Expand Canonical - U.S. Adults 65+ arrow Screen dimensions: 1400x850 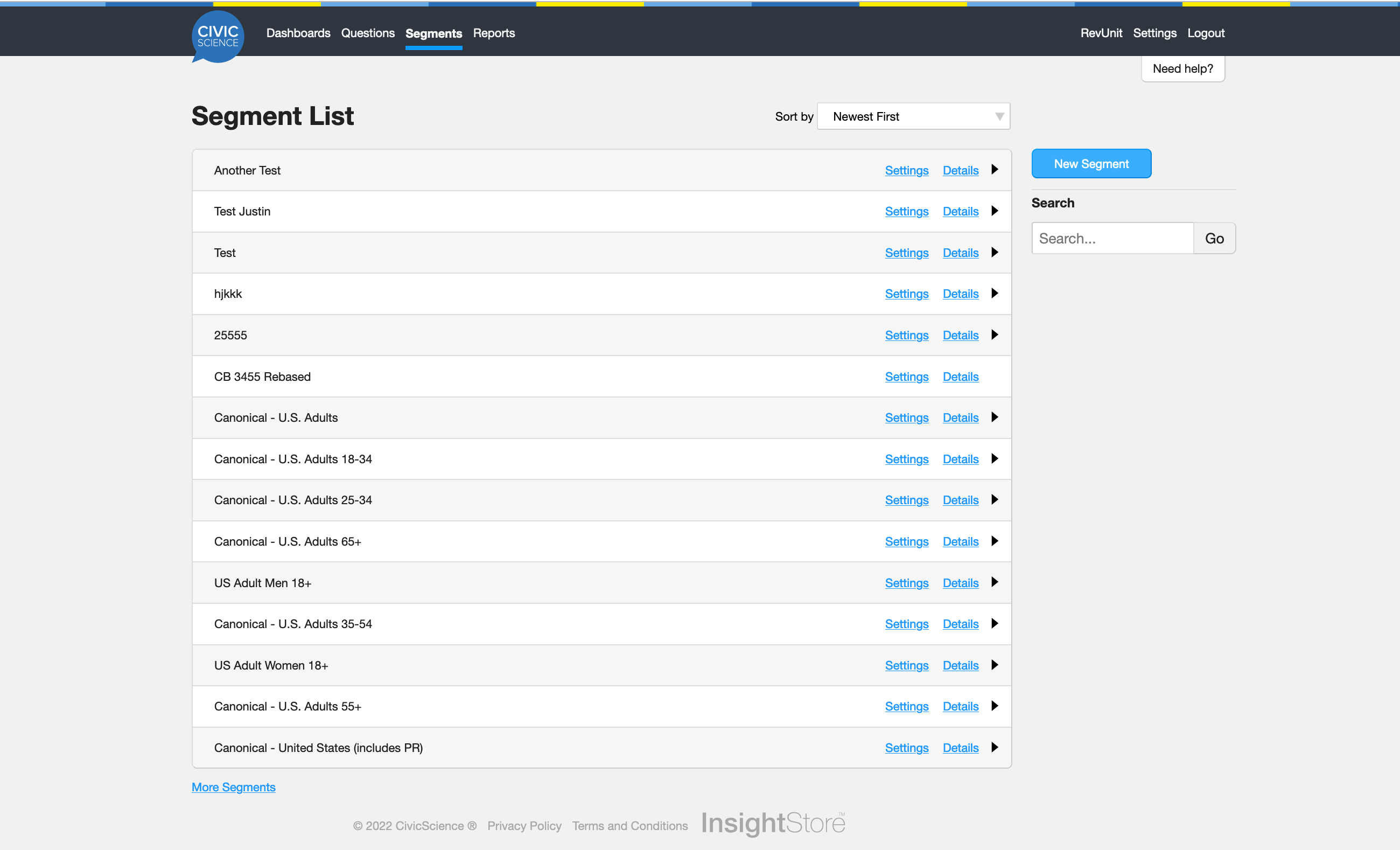coord(995,541)
